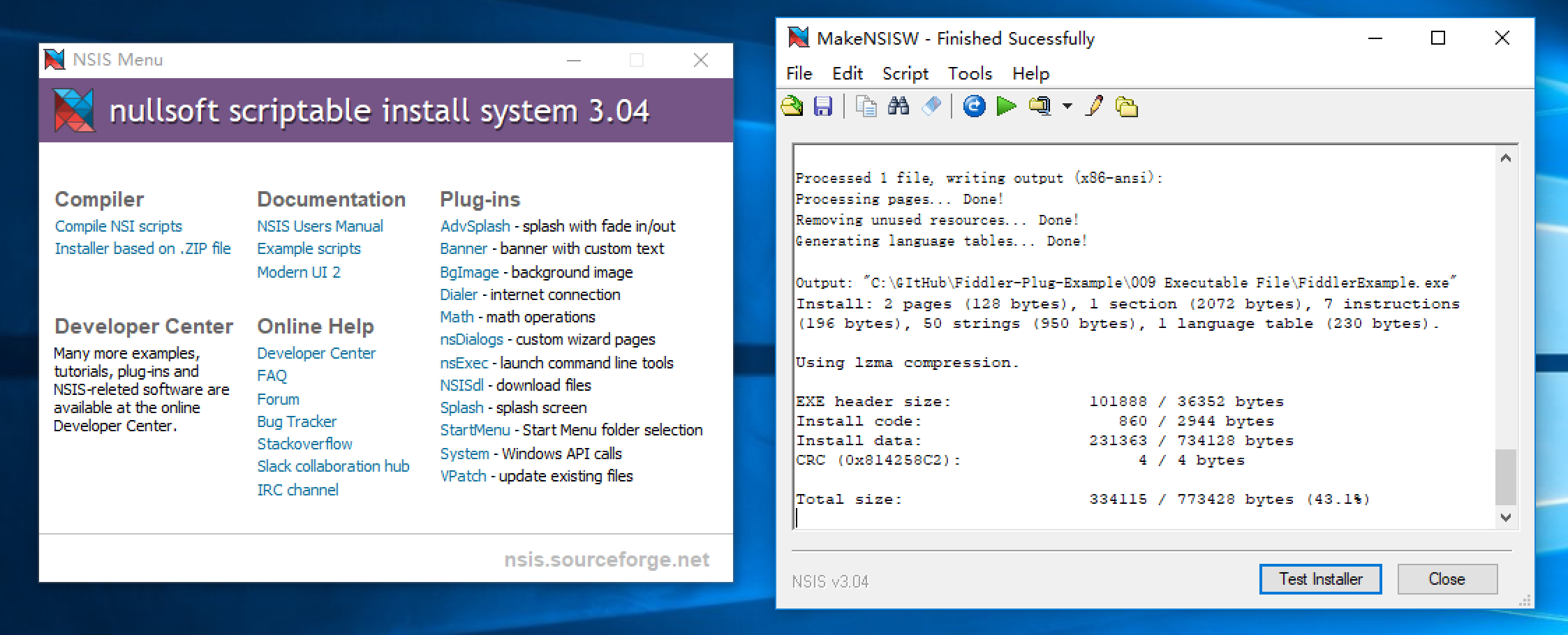Screen dimensions: 1568x635
Task: Open the AdvSplash plug-in link
Action: point(475,226)
